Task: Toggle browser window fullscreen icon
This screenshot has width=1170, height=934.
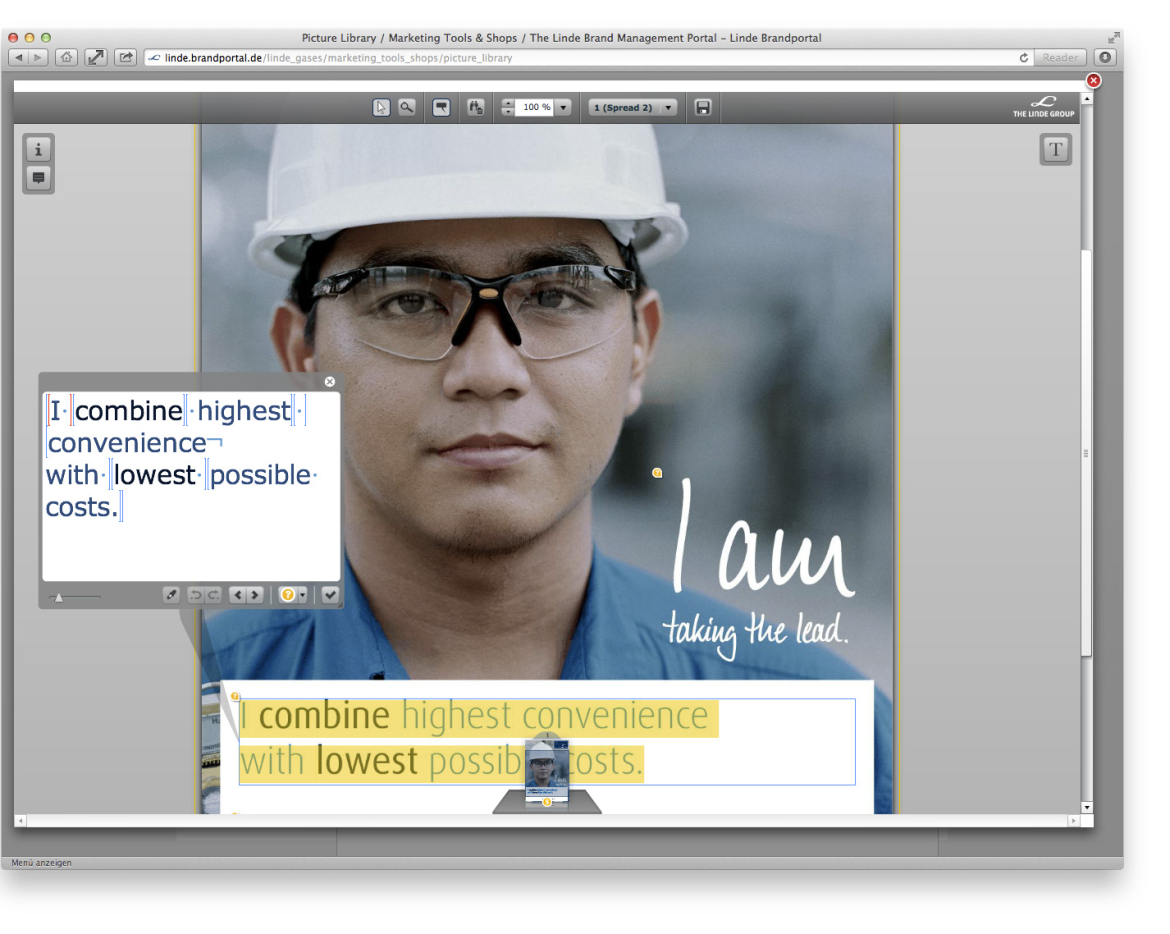Action: pyautogui.click(x=1113, y=37)
